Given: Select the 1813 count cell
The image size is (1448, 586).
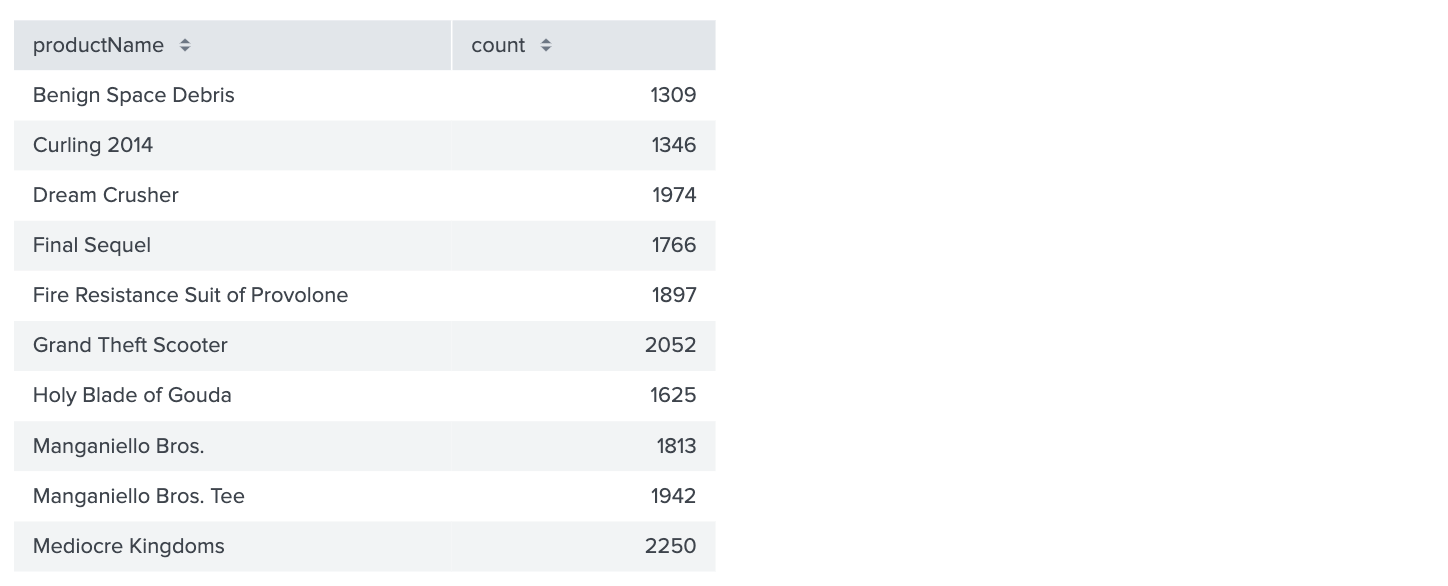Looking at the screenshot, I should click(676, 446).
